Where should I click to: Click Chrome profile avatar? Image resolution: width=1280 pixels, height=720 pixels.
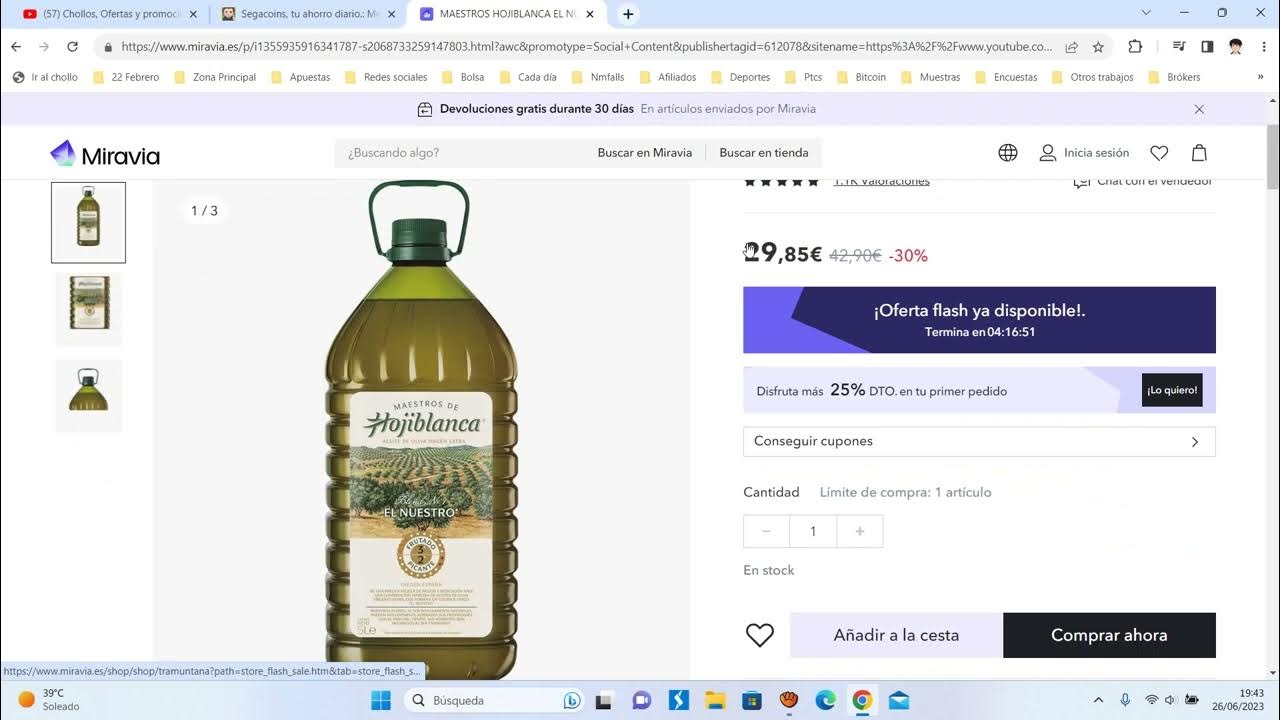(1236, 46)
